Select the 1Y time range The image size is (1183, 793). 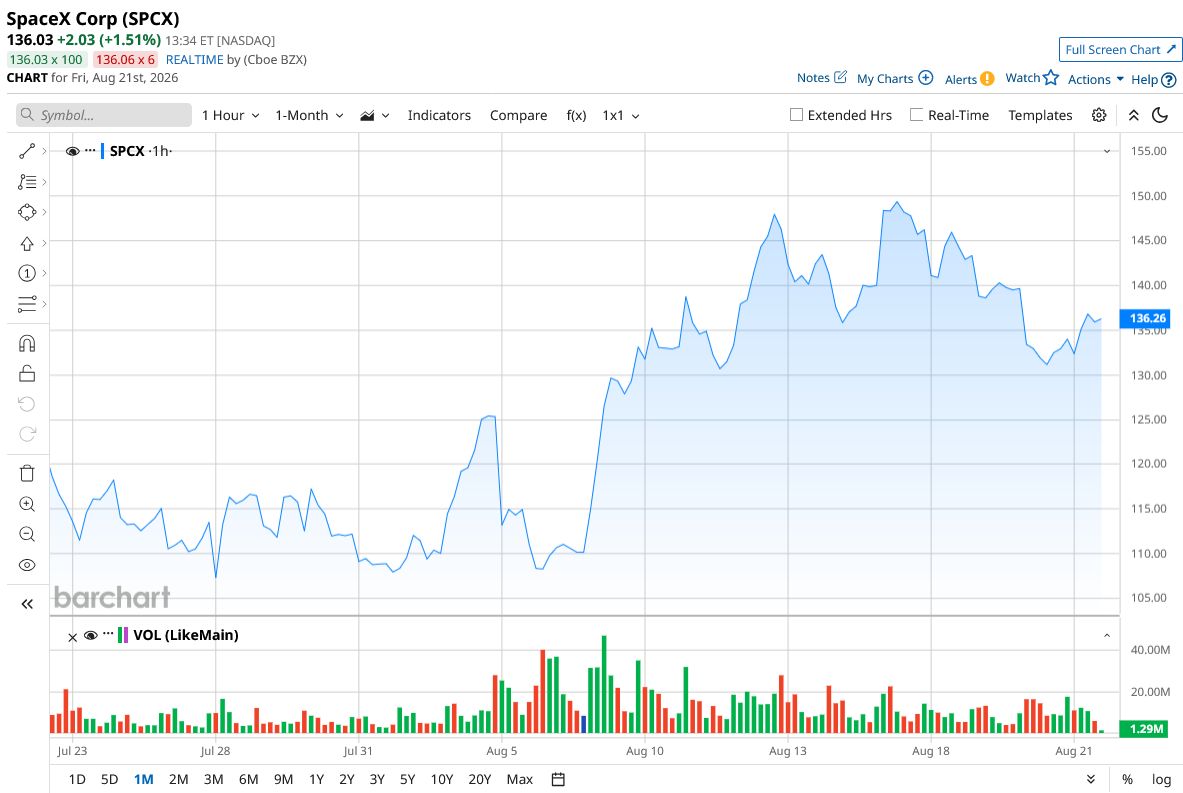point(316,779)
